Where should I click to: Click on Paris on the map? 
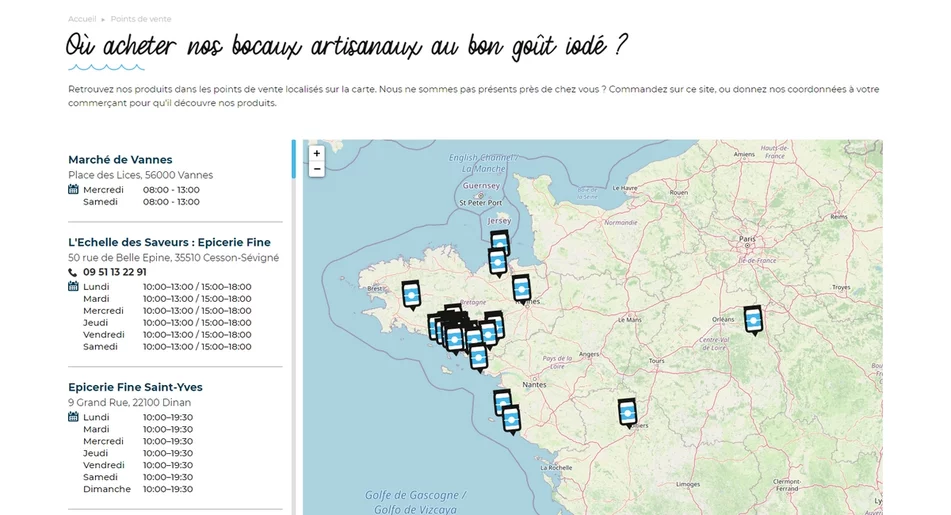pos(746,240)
